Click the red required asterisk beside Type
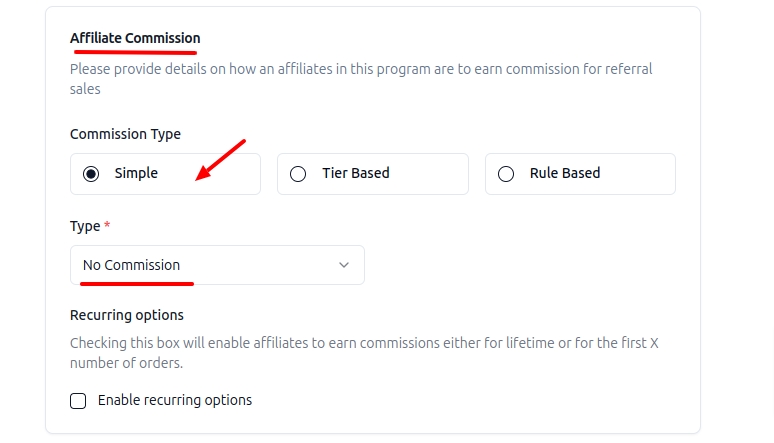774x443 pixels. (x=107, y=225)
